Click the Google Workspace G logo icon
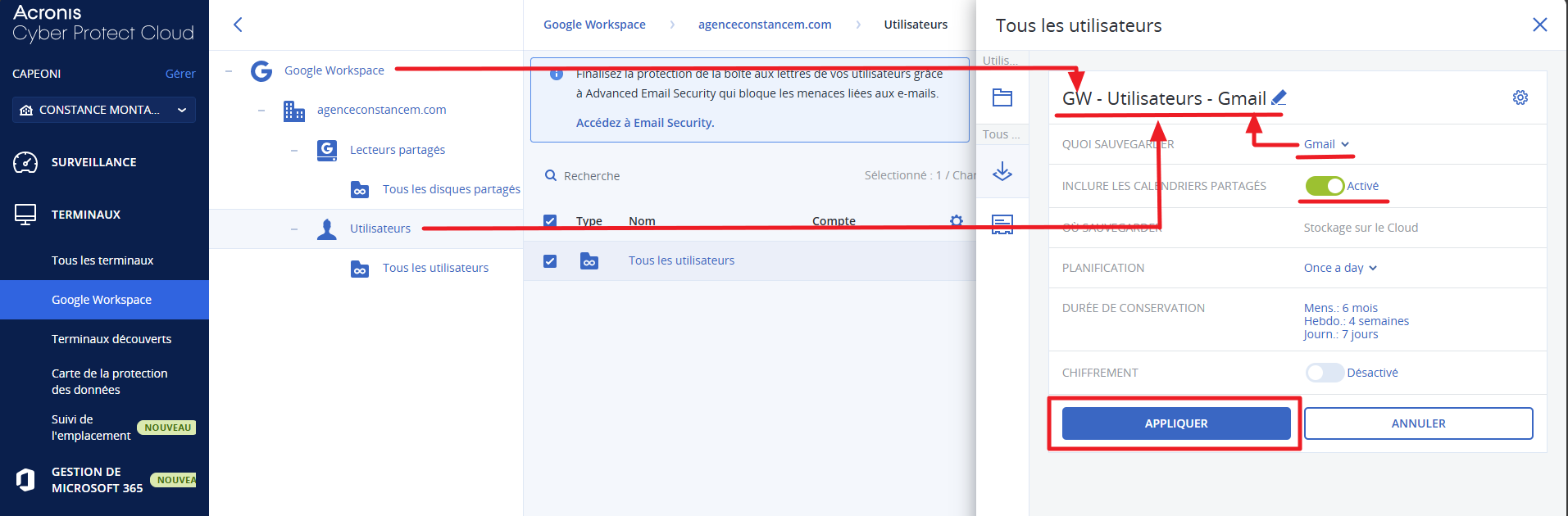The width and height of the screenshot is (1568, 516). click(261, 71)
